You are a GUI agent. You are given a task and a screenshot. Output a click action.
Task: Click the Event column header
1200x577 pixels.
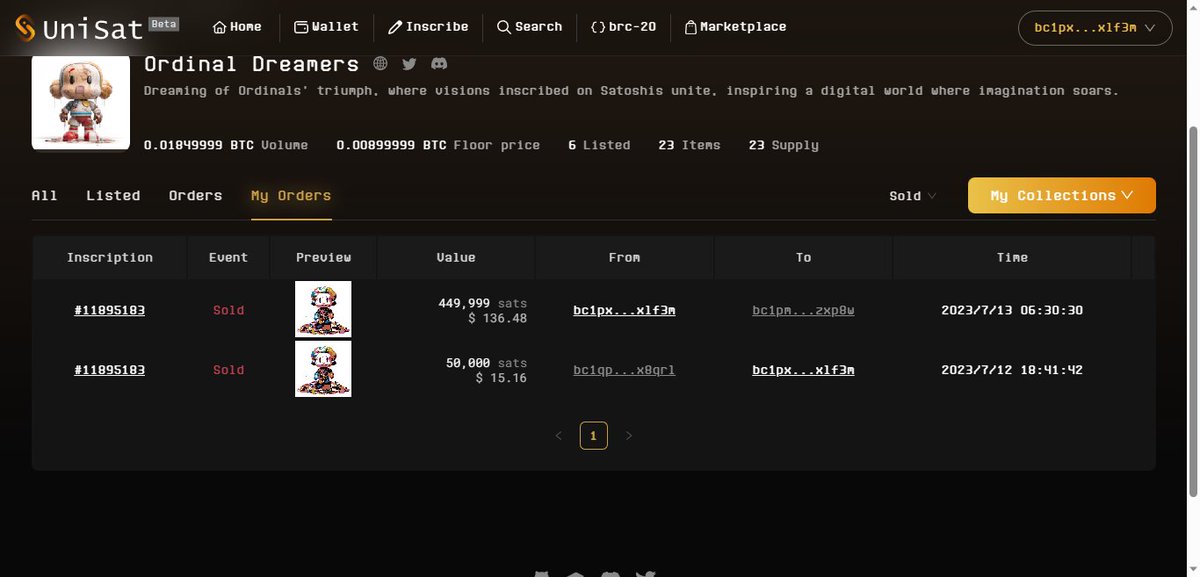(228, 257)
